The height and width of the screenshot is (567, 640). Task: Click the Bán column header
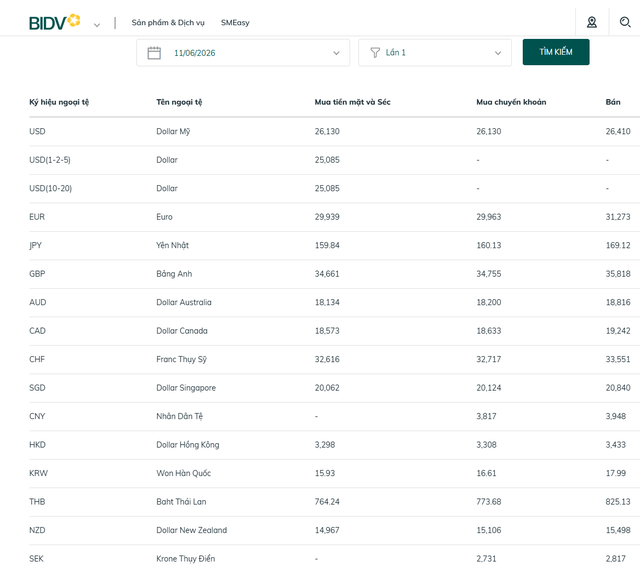pyautogui.click(x=613, y=102)
